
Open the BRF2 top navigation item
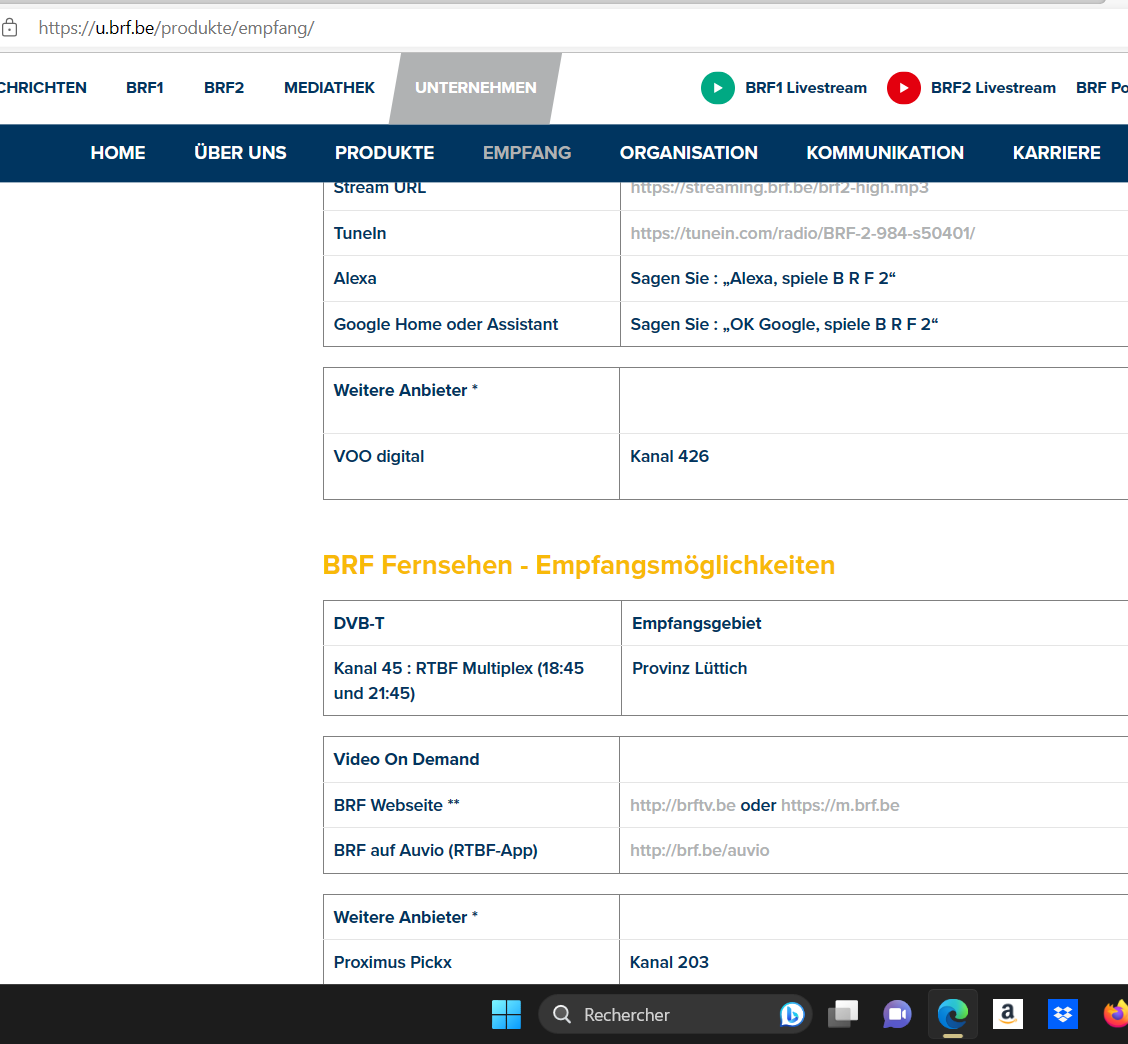(x=224, y=88)
